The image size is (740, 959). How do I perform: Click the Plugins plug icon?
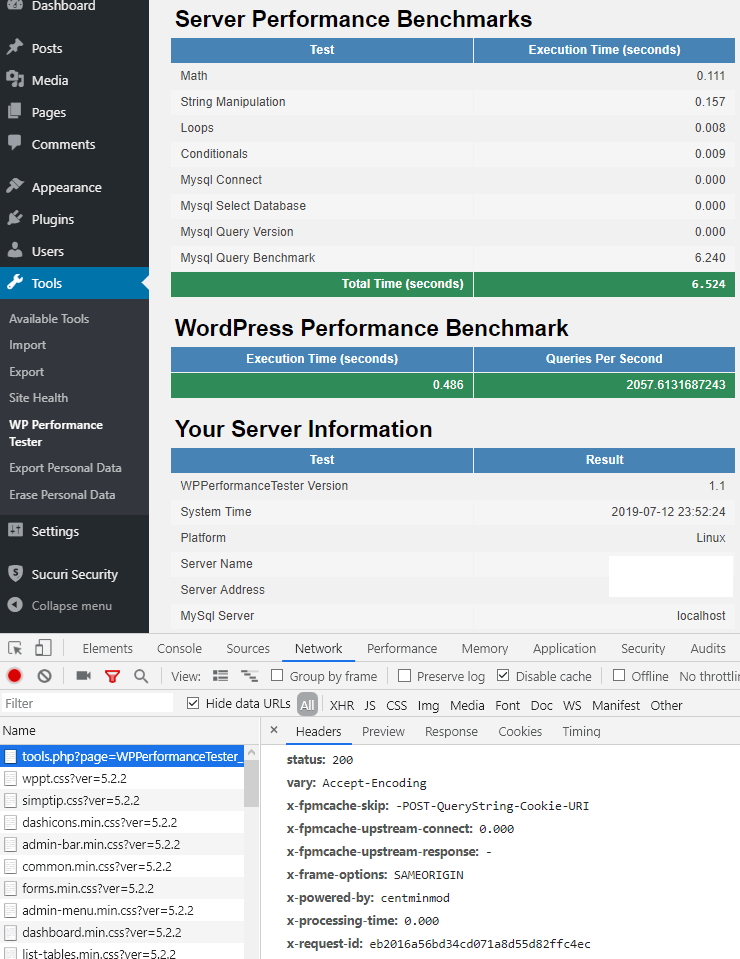pyautogui.click(x=15, y=218)
